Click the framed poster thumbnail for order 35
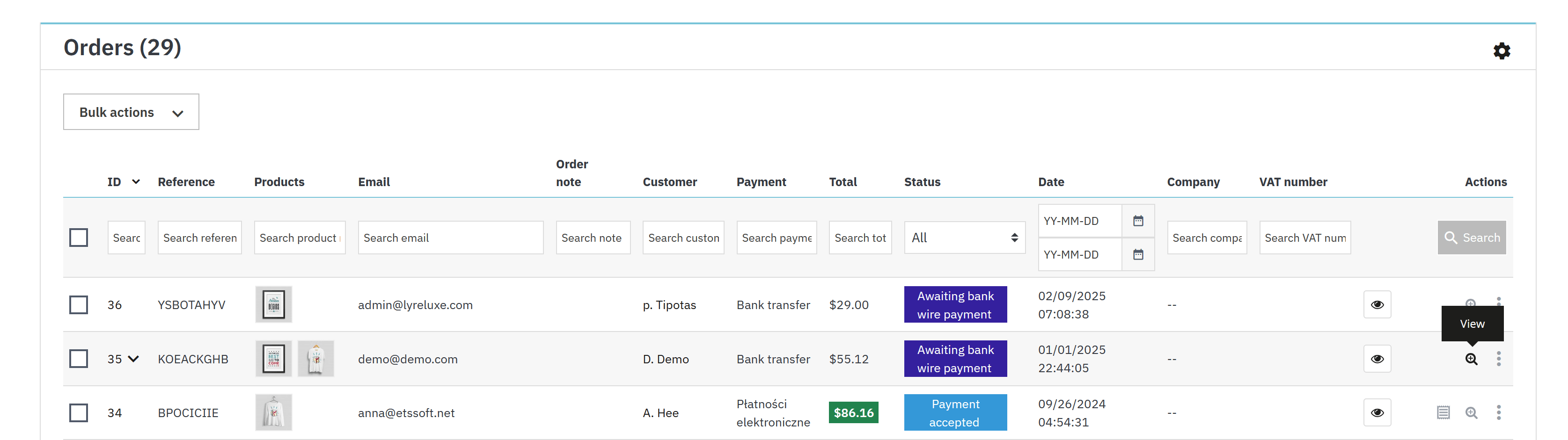1568x440 pixels. tap(273, 359)
